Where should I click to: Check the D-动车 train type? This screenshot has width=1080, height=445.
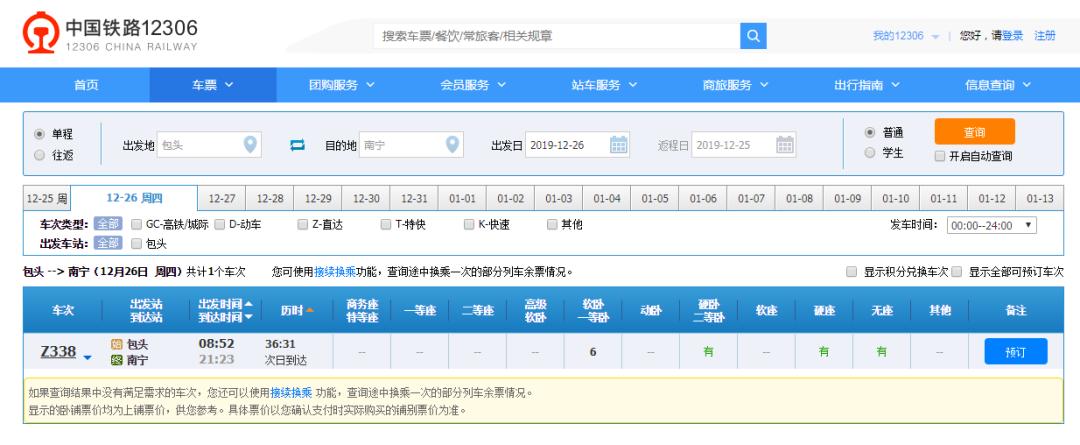pyautogui.click(x=220, y=224)
